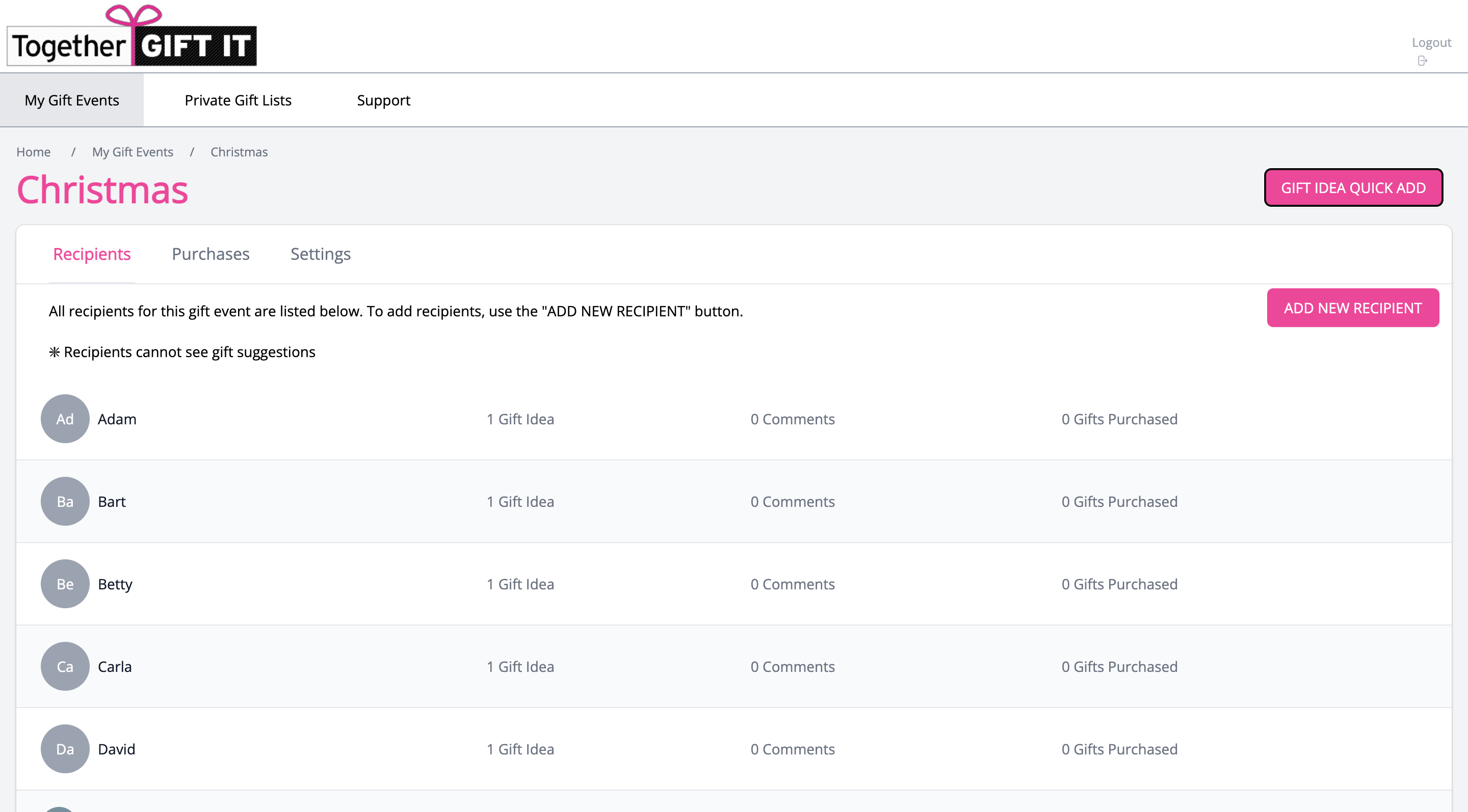1468x812 pixels.
Task: Open Bart's 'Ba' avatar
Action: point(65,502)
